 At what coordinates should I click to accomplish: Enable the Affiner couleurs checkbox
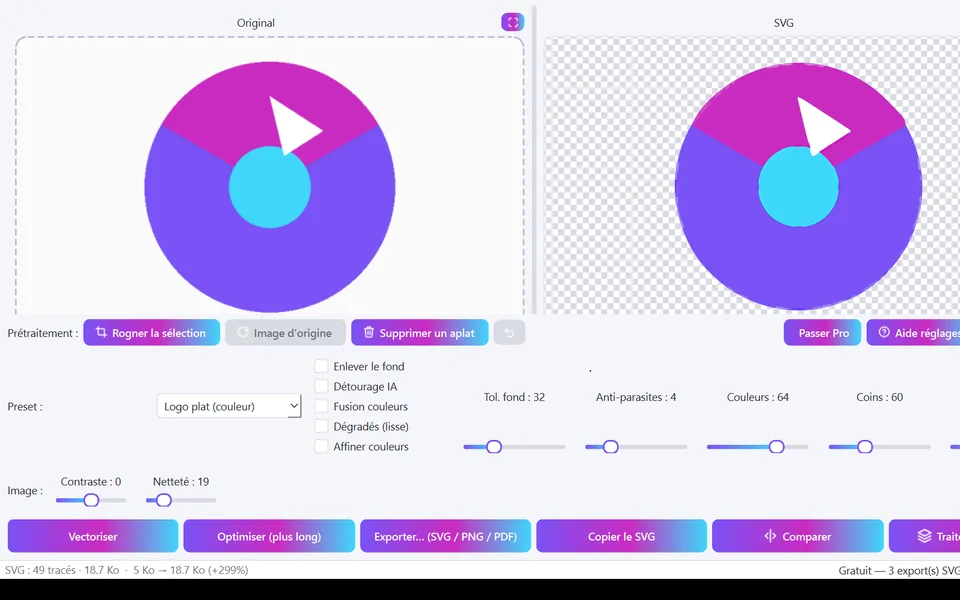click(x=321, y=446)
